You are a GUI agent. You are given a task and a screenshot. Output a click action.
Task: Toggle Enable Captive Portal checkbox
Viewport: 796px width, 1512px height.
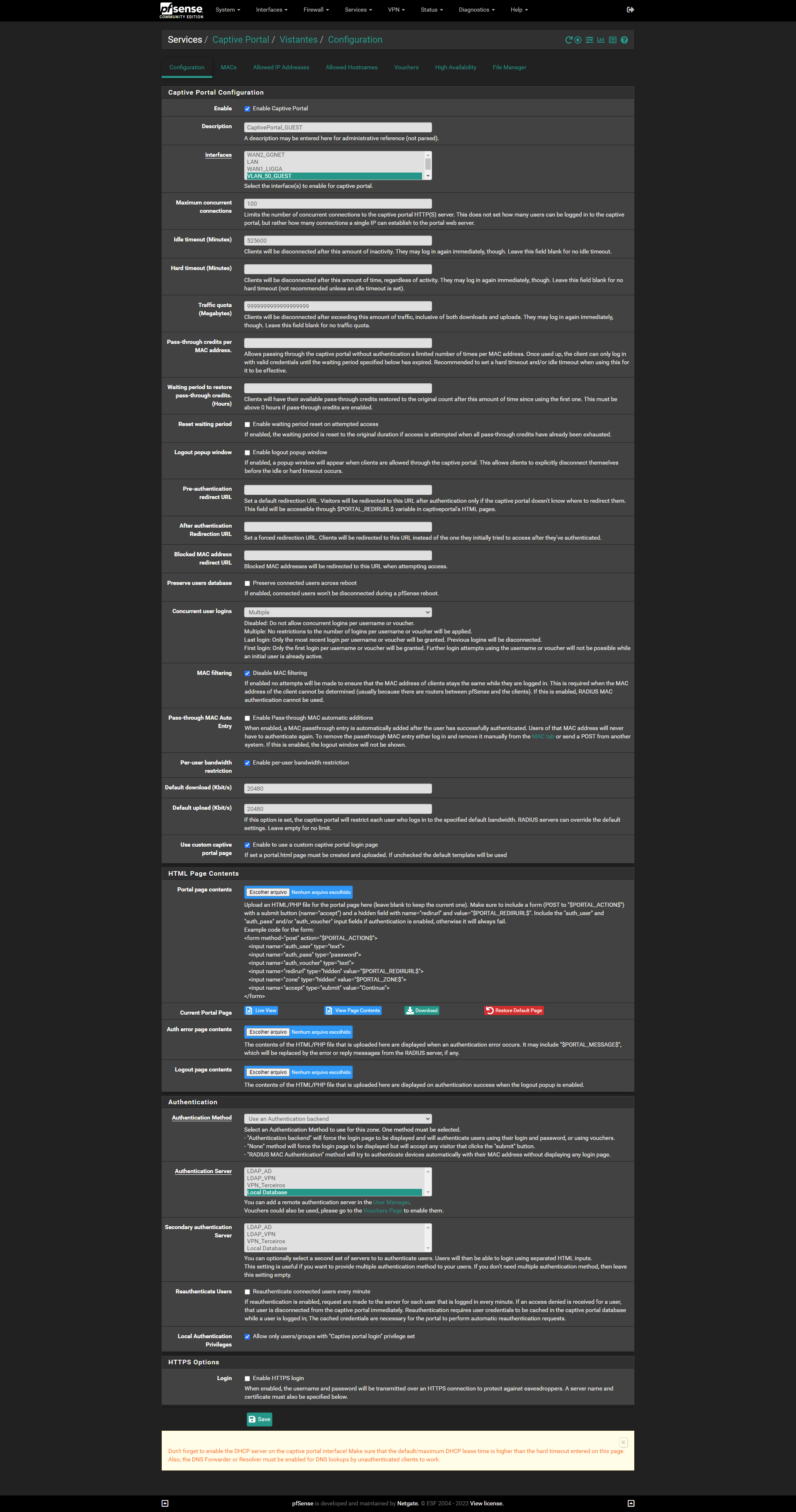pyautogui.click(x=247, y=109)
